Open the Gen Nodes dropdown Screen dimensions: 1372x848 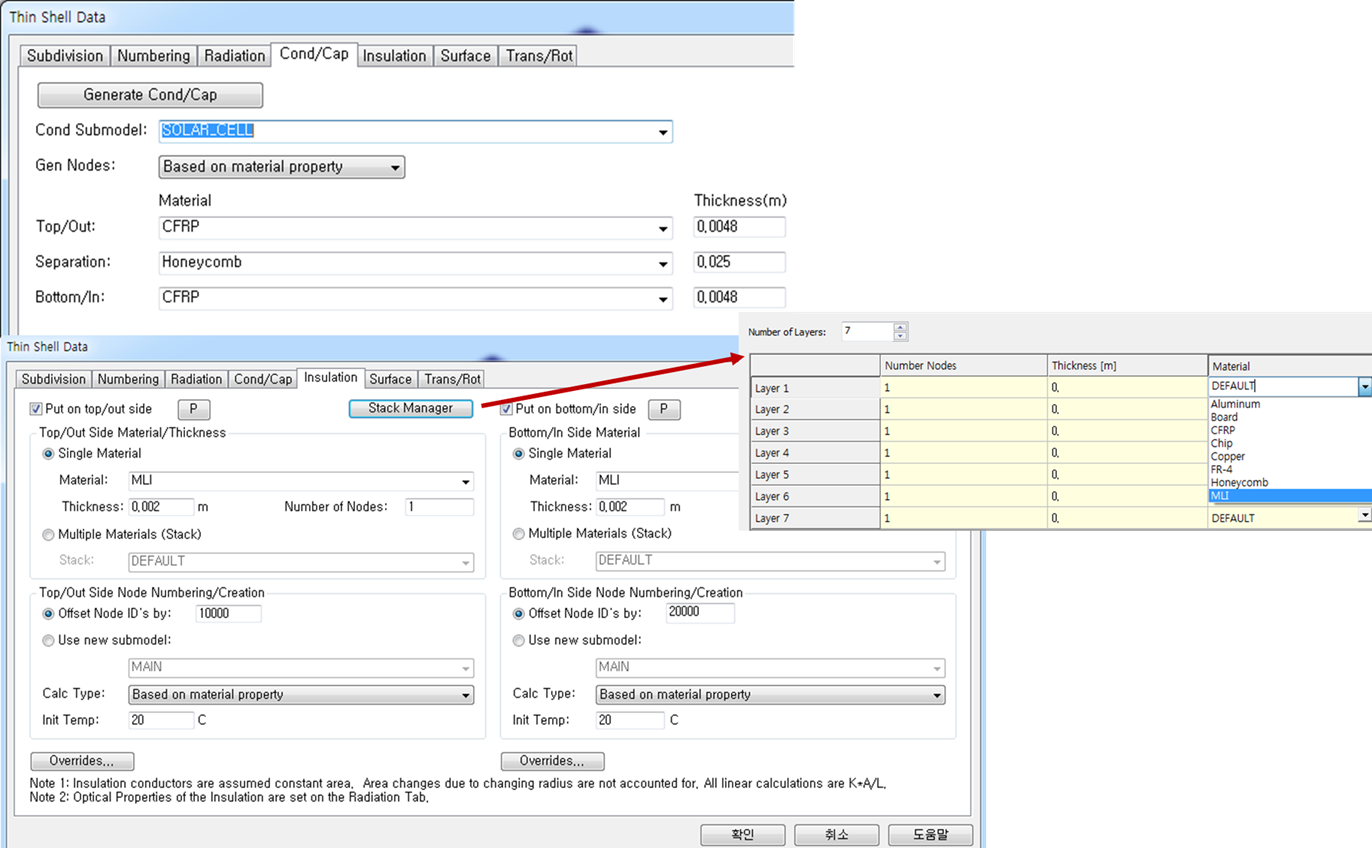click(x=396, y=167)
